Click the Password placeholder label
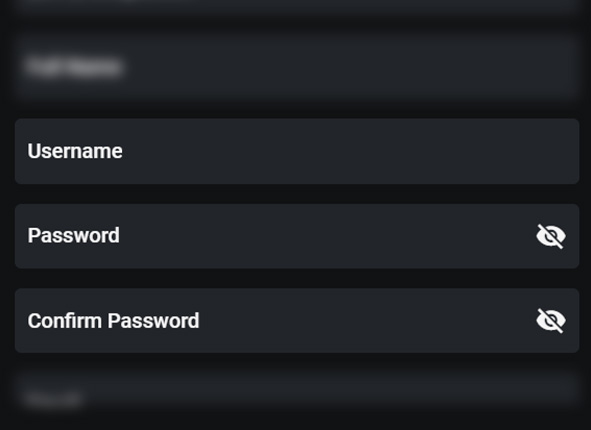The image size is (591, 430). click(73, 236)
